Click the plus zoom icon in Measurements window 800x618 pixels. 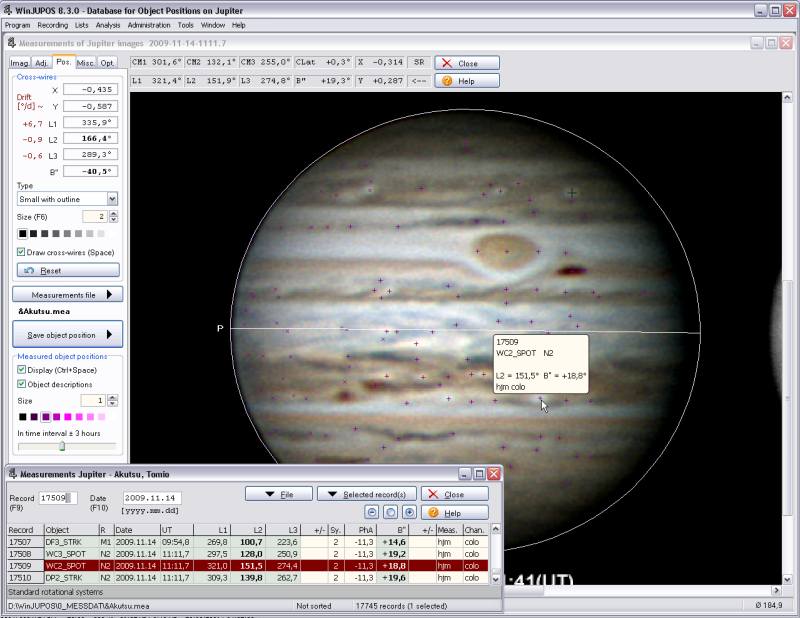[x=409, y=512]
